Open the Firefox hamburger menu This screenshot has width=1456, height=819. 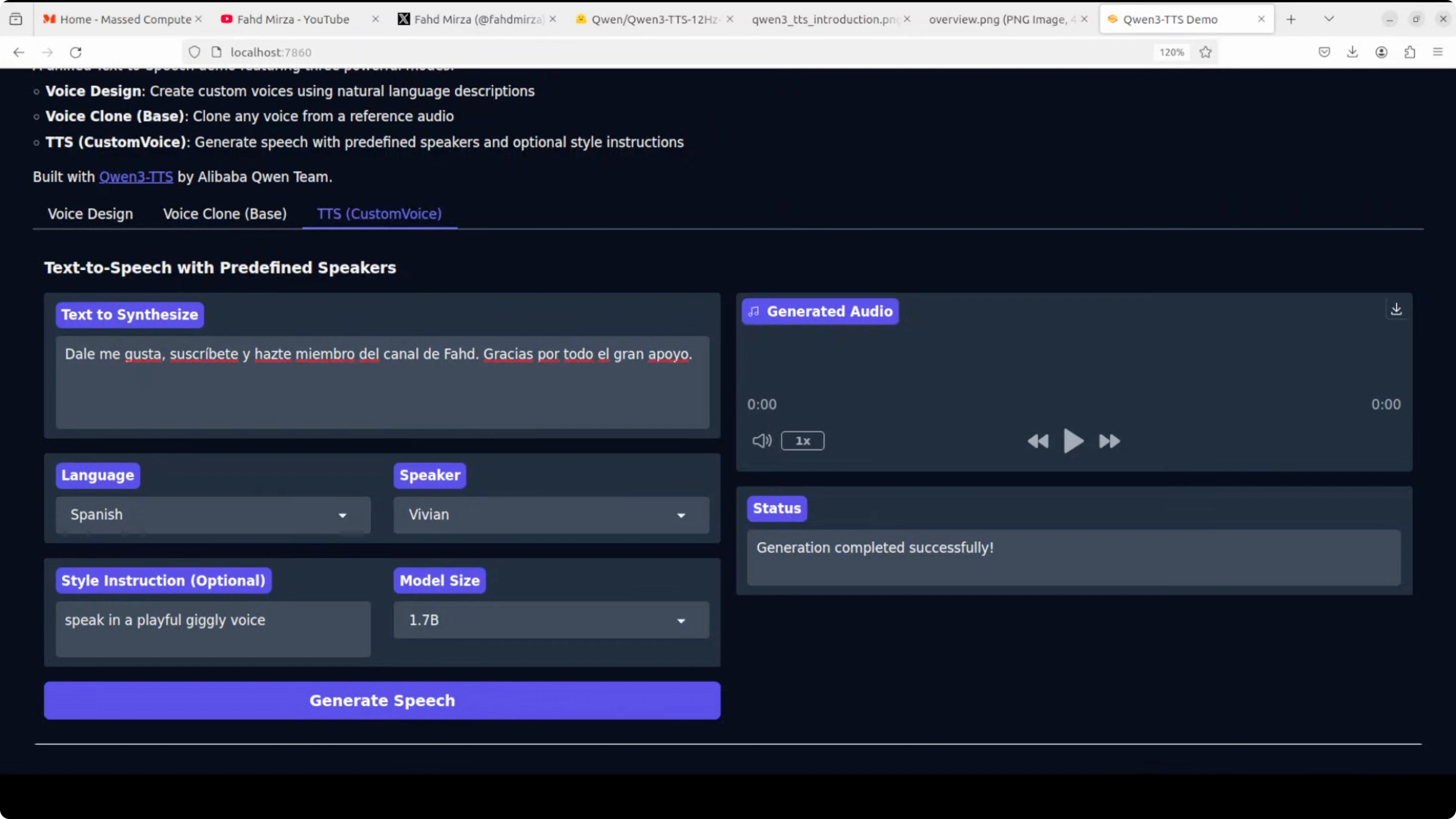click(1438, 52)
